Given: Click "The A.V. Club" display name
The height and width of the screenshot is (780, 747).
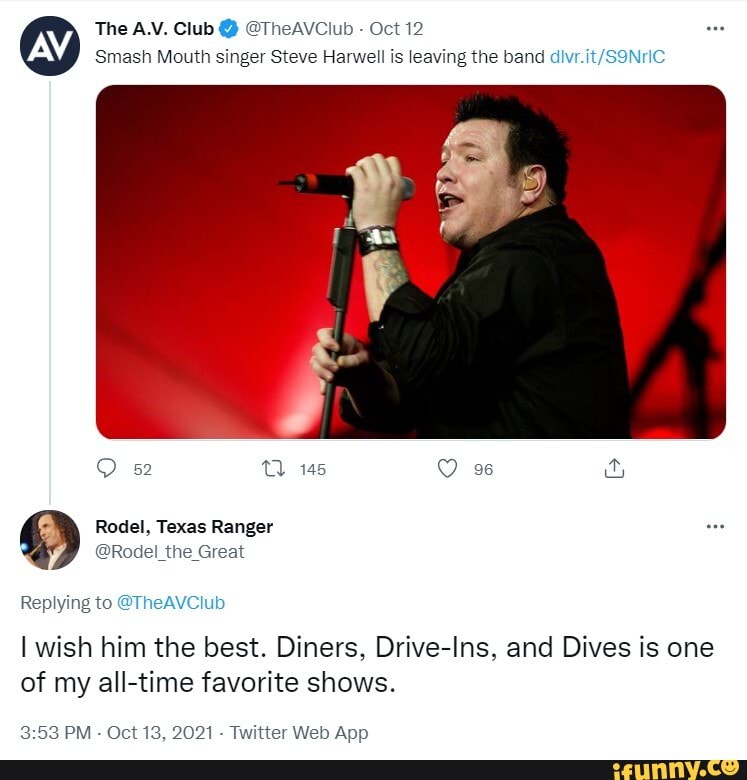Looking at the screenshot, I should click(154, 29).
